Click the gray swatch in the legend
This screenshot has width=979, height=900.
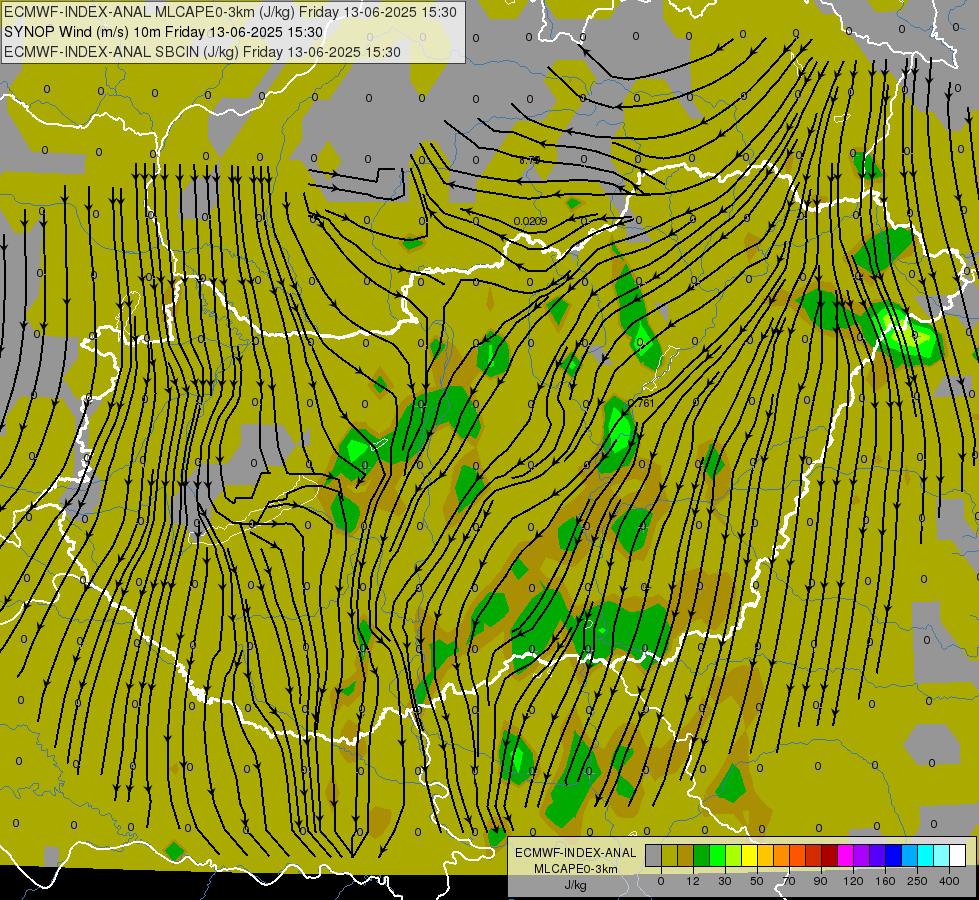point(654,855)
